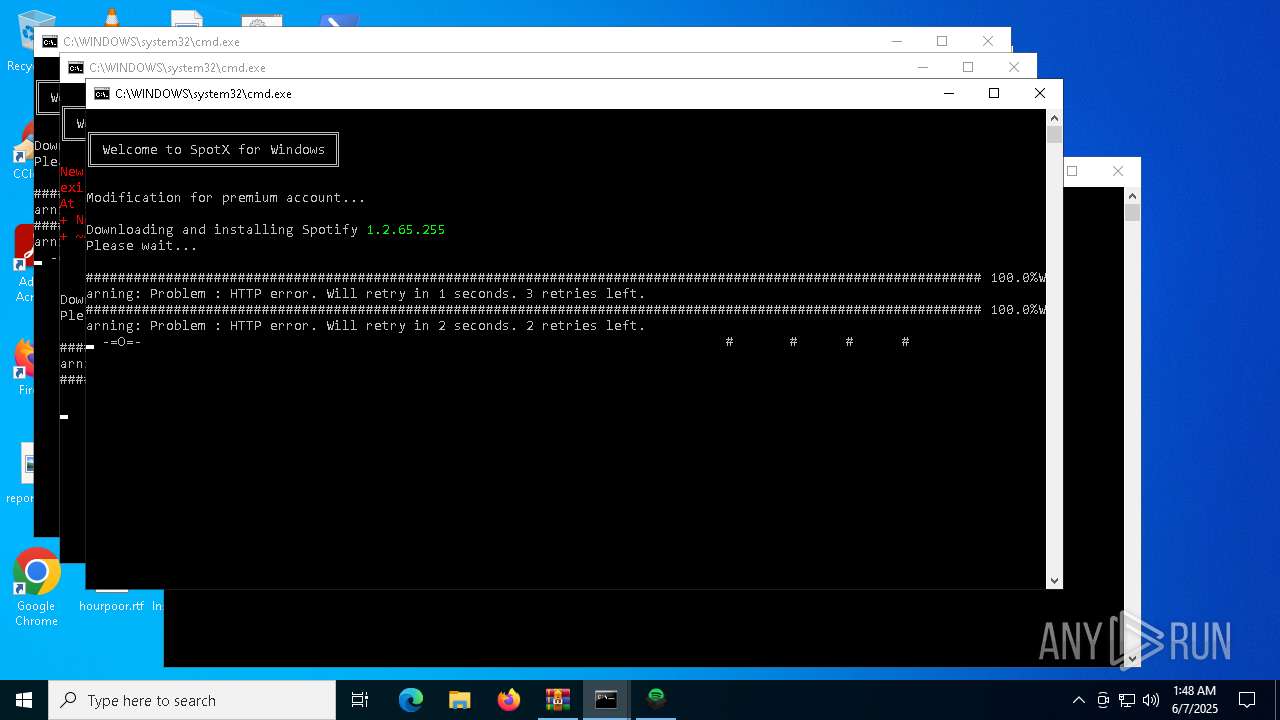
Task: Open File Explorer from taskbar
Action: tap(460, 700)
